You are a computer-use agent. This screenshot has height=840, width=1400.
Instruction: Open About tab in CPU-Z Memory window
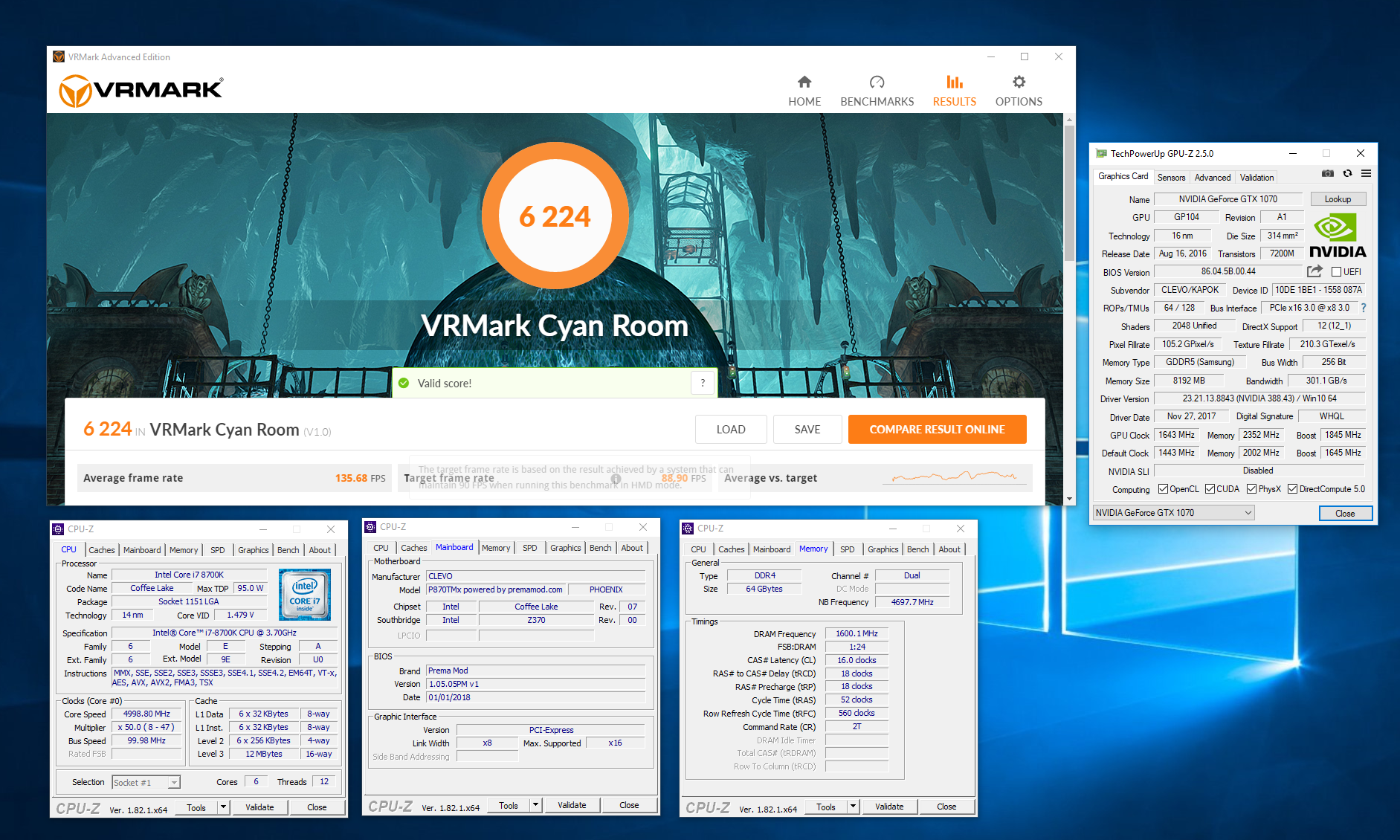point(949,549)
